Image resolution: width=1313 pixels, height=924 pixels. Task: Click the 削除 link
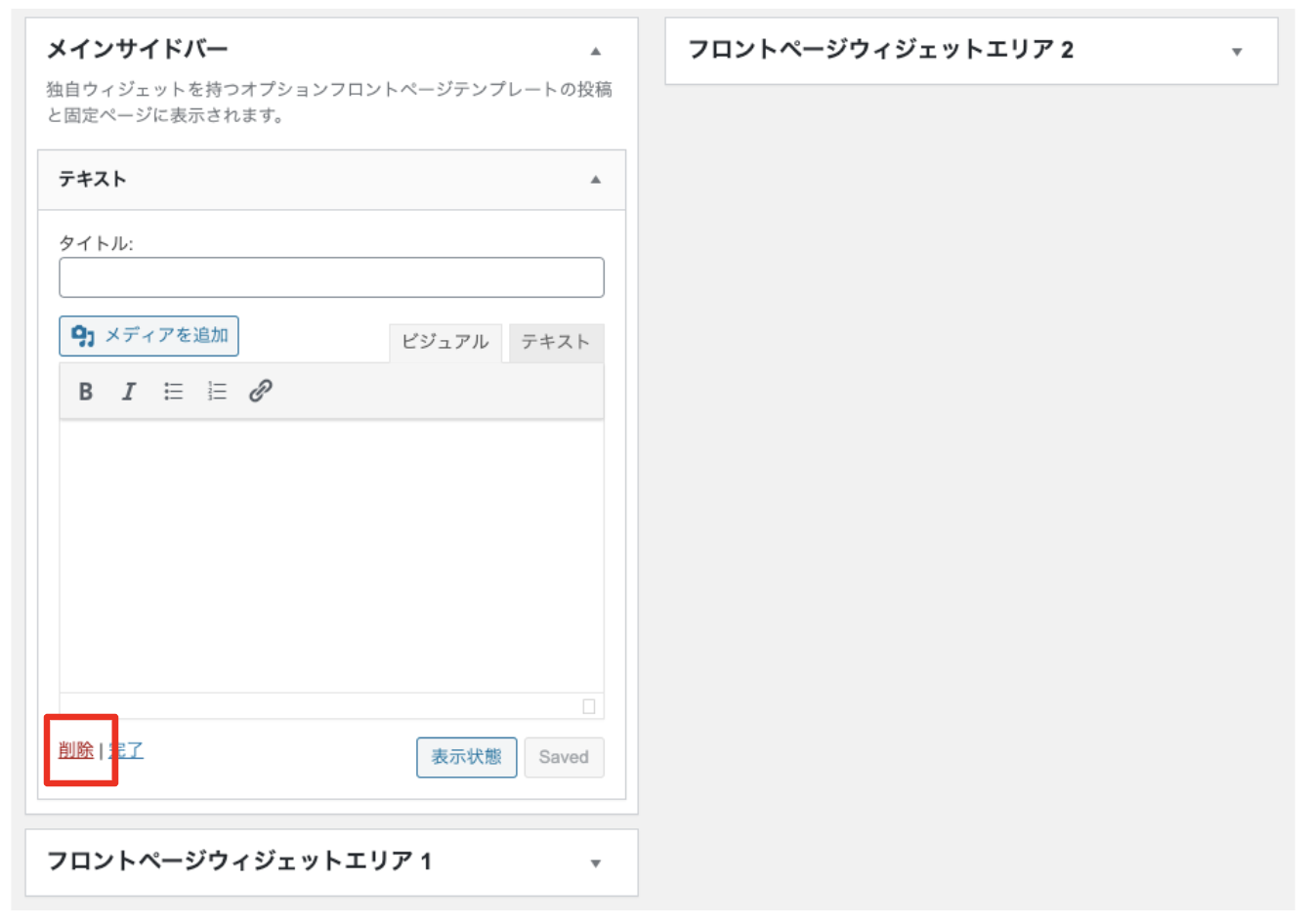pyautogui.click(x=76, y=750)
